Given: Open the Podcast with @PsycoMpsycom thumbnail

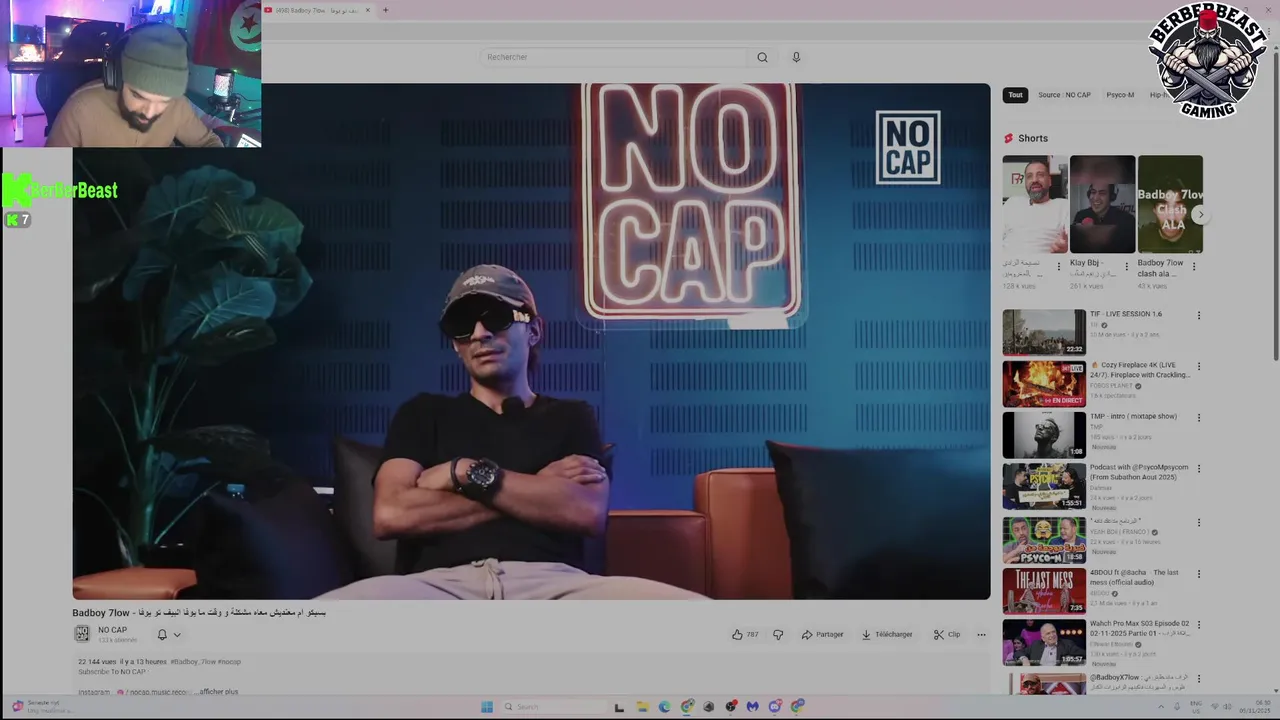Looking at the screenshot, I should (1044, 486).
